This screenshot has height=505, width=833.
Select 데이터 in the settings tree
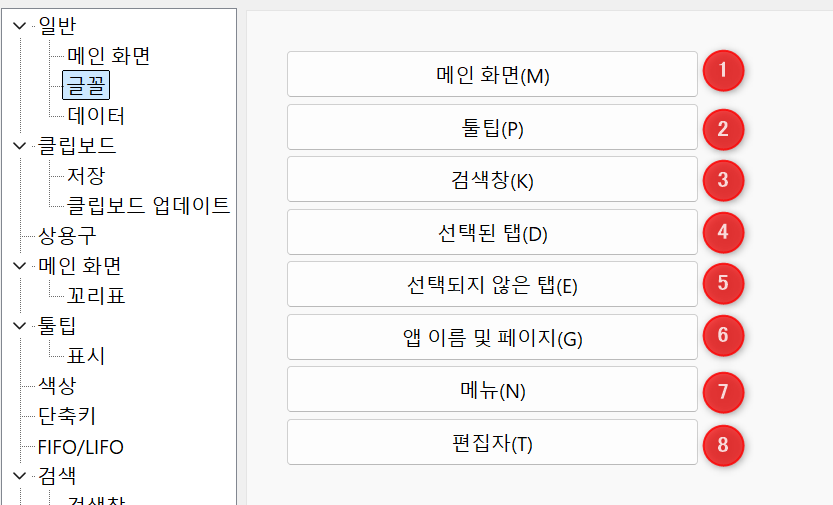point(96,116)
